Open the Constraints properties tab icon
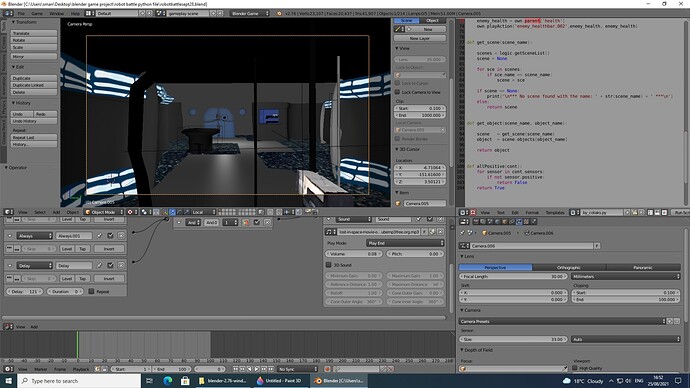Viewport: 690px width, 388px height. (x=512, y=222)
